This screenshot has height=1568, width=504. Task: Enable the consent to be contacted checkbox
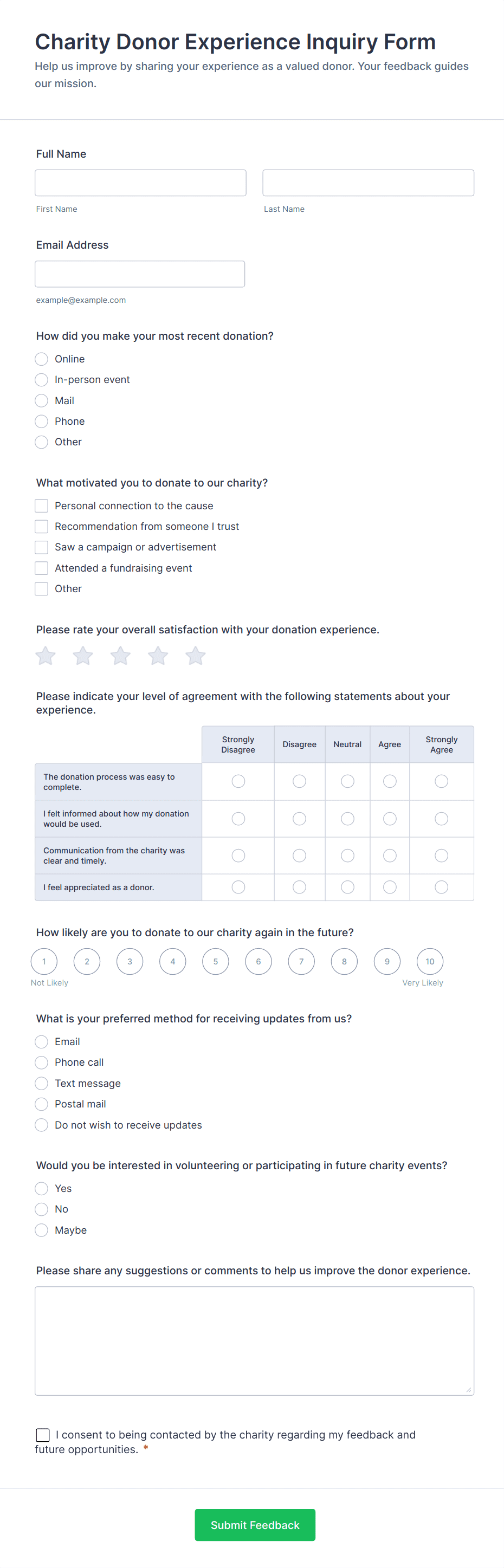[43, 1435]
